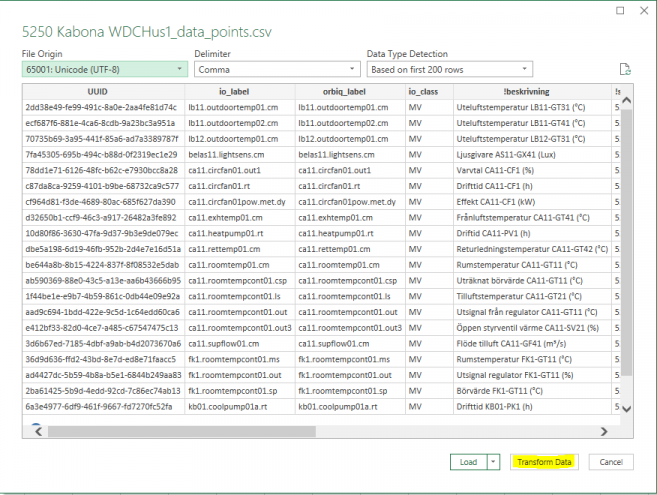The image size is (657, 495).
Task: Click cell Effekt CA11-CF1 (kW)
Action: tap(532, 202)
